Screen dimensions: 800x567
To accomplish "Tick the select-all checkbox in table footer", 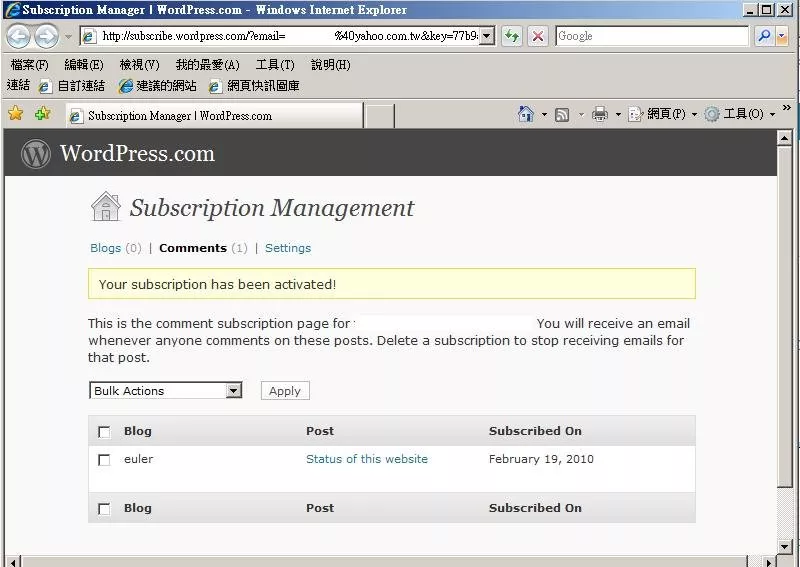I will pyautogui.click(x=104, y=509).
